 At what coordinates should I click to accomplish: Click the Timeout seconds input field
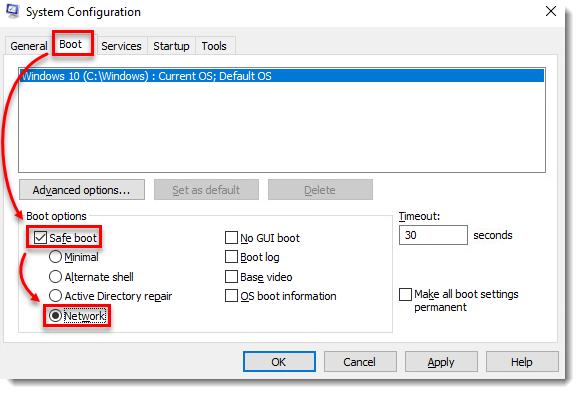pyautogui.click(x=433, y=235)
